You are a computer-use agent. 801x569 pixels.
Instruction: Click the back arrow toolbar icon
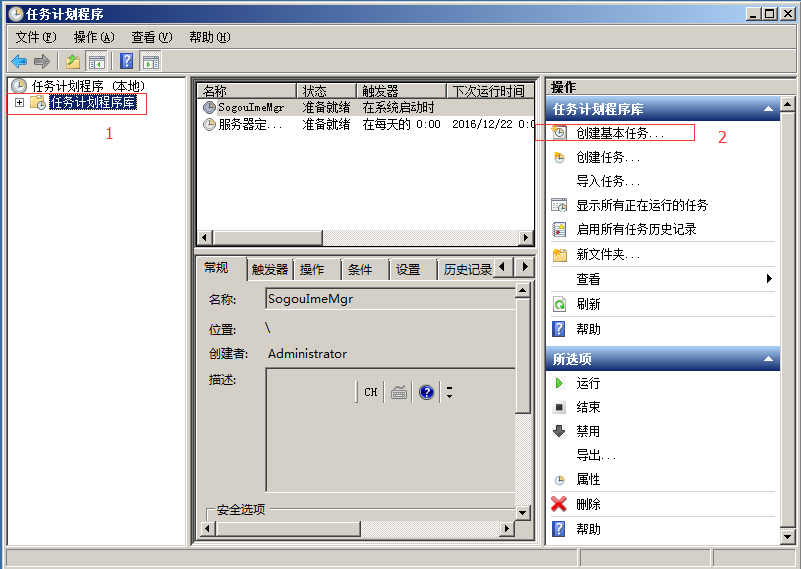coord(19,61)
